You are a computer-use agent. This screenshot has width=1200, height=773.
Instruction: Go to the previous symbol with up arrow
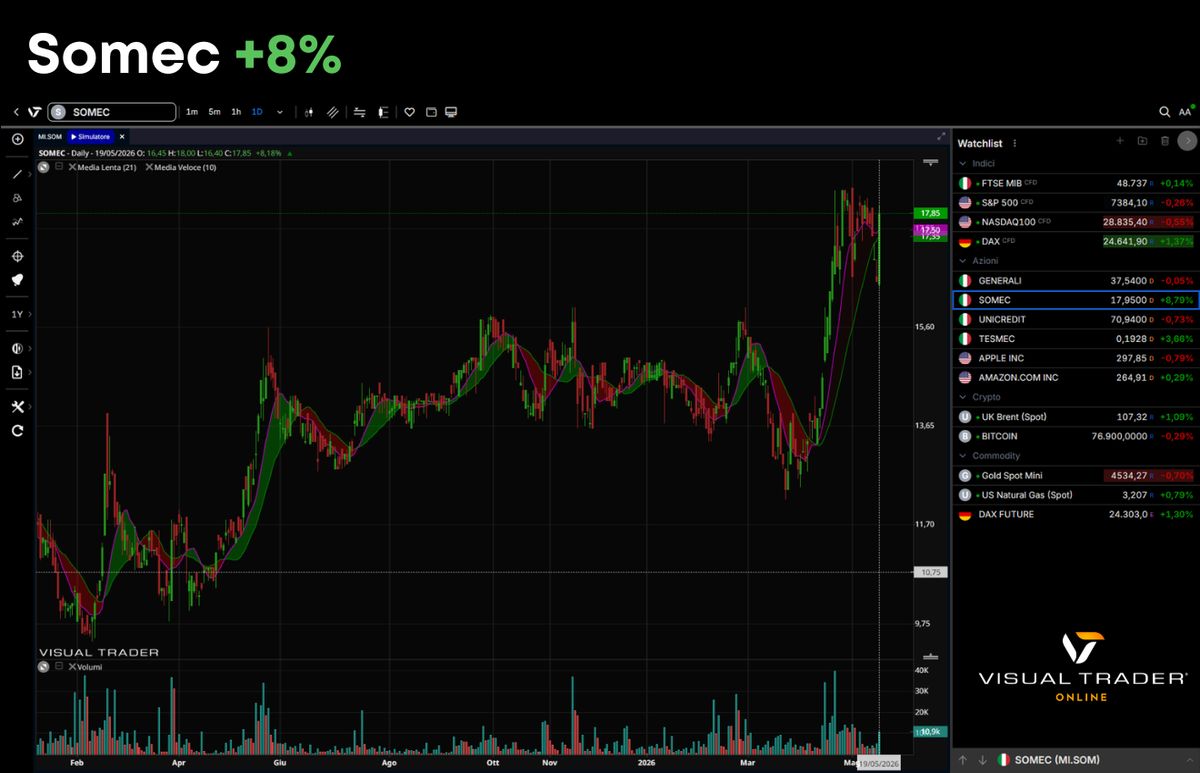963,761
